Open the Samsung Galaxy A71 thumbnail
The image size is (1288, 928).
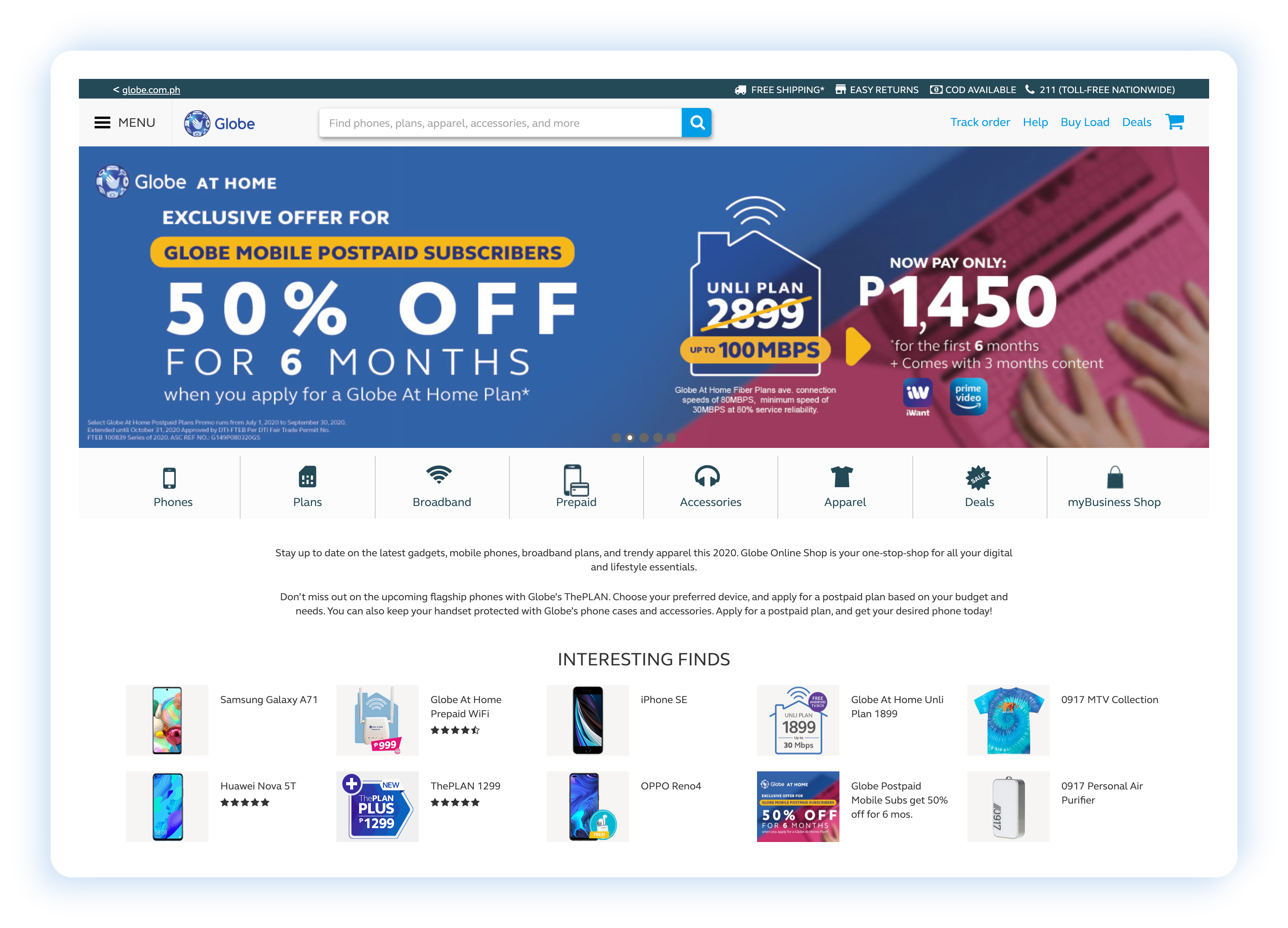point(167,720)
